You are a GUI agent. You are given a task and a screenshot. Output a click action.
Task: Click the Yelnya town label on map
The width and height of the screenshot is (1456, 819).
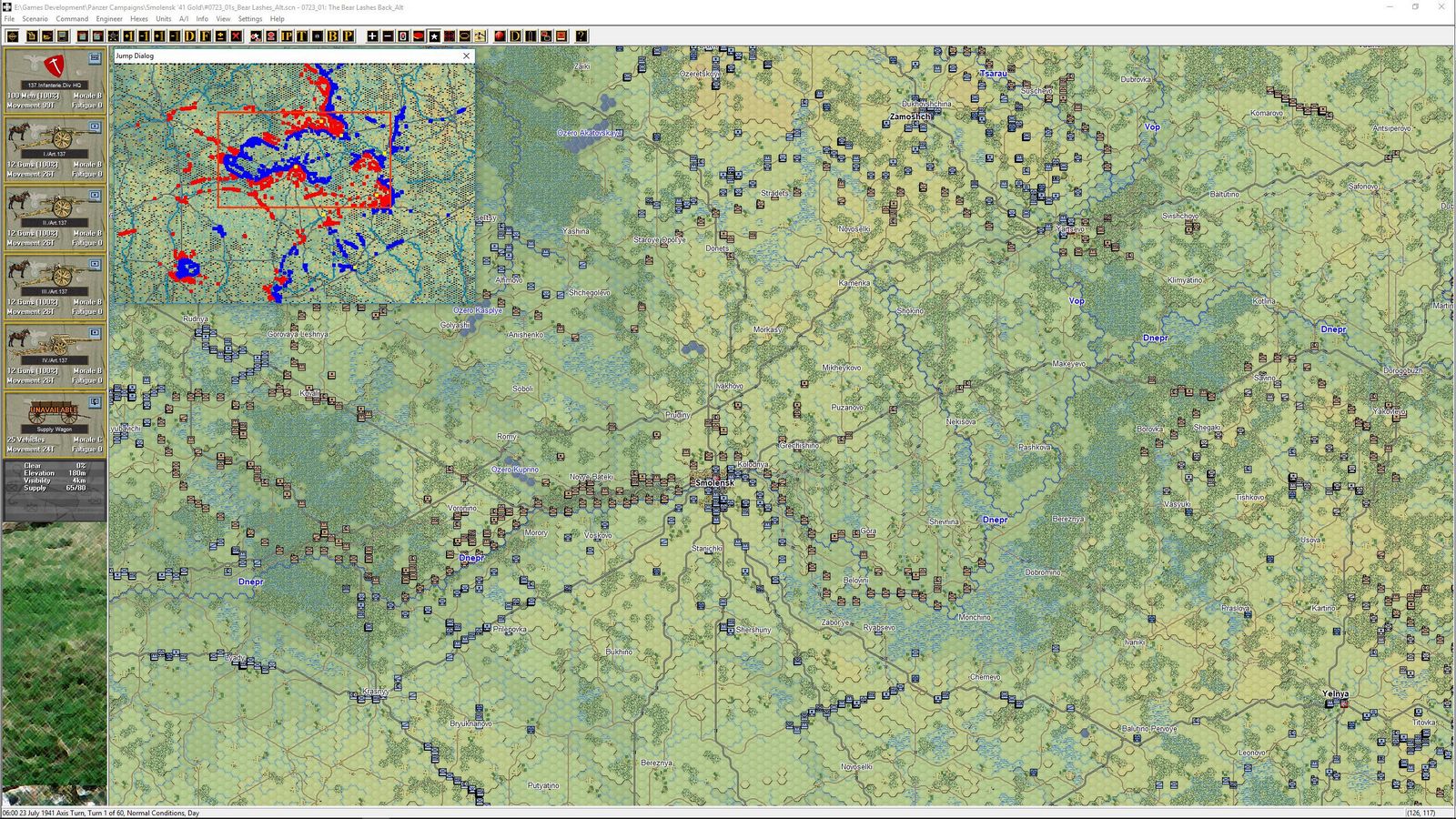click(1335, 693)
